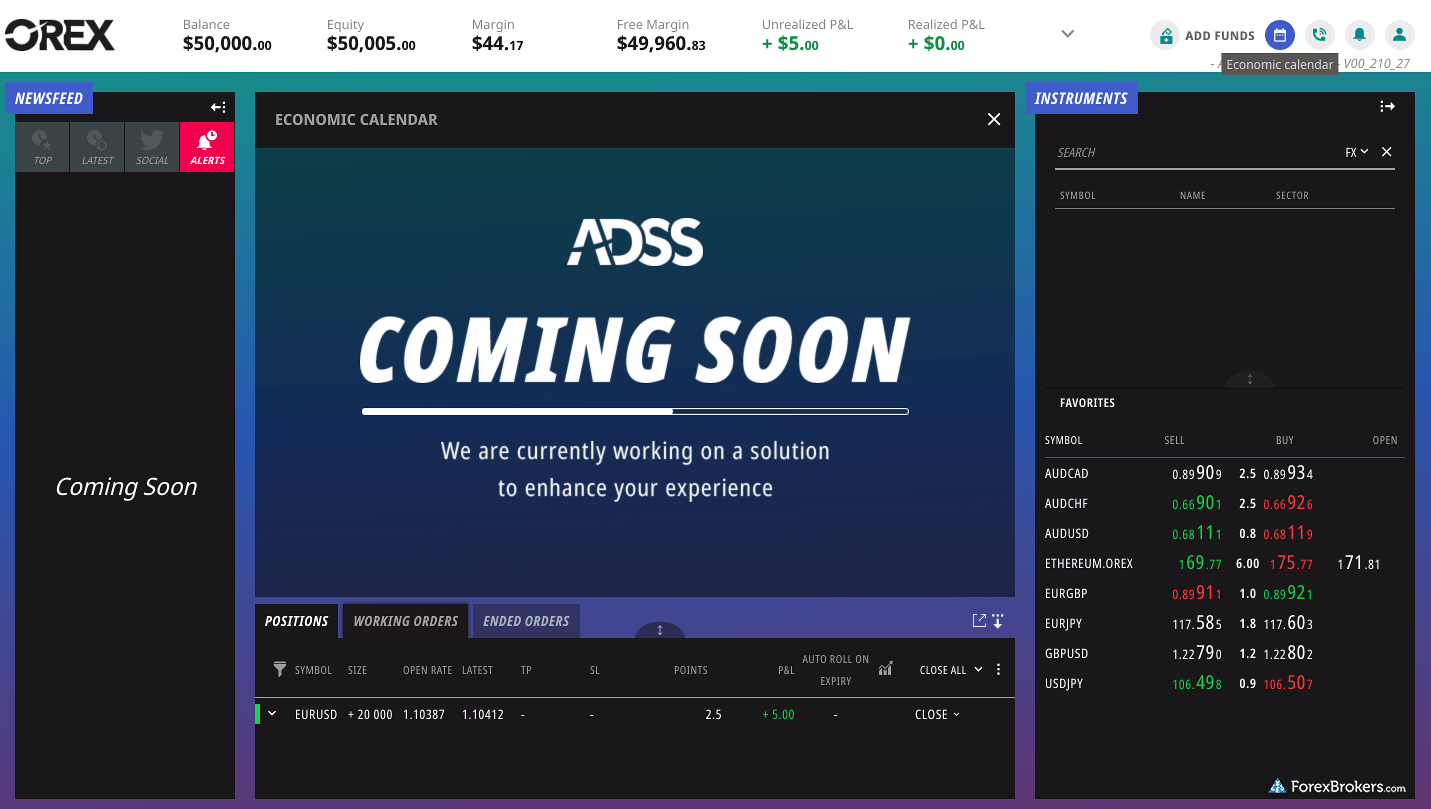Open the FX category dropdown

[x=1357, y=152]
